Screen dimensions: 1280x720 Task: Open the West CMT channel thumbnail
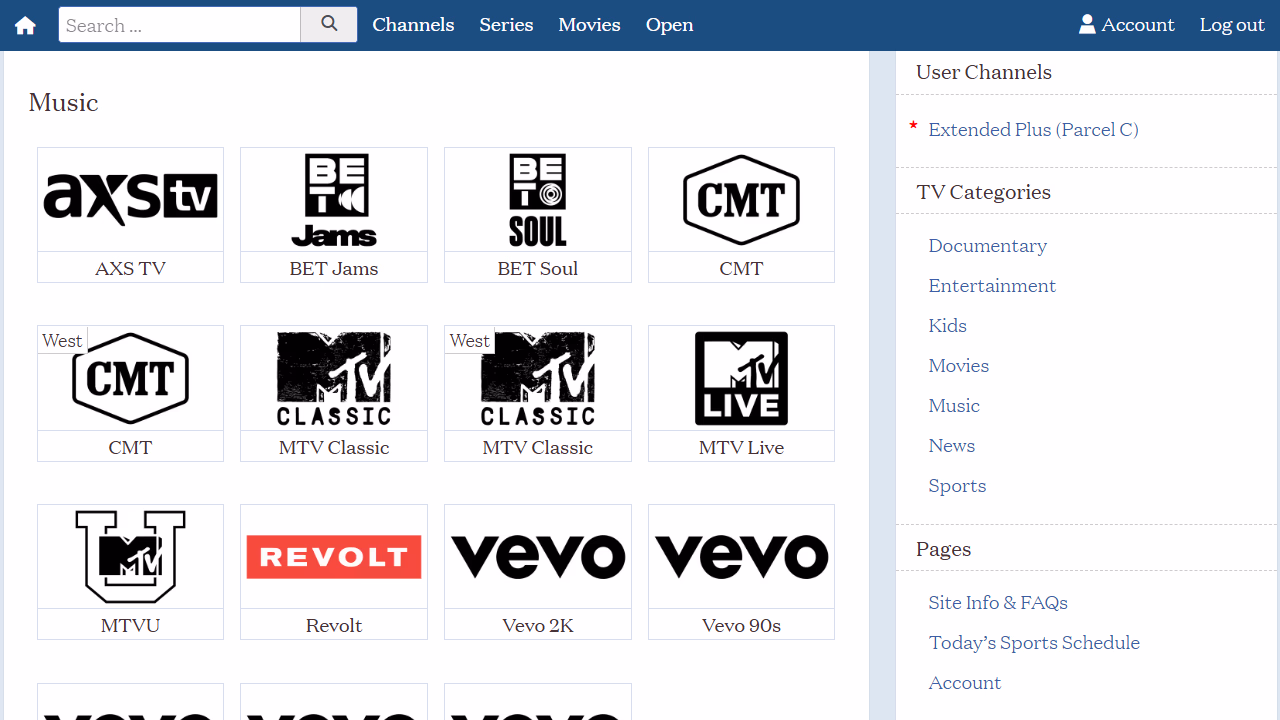[130, 380]
